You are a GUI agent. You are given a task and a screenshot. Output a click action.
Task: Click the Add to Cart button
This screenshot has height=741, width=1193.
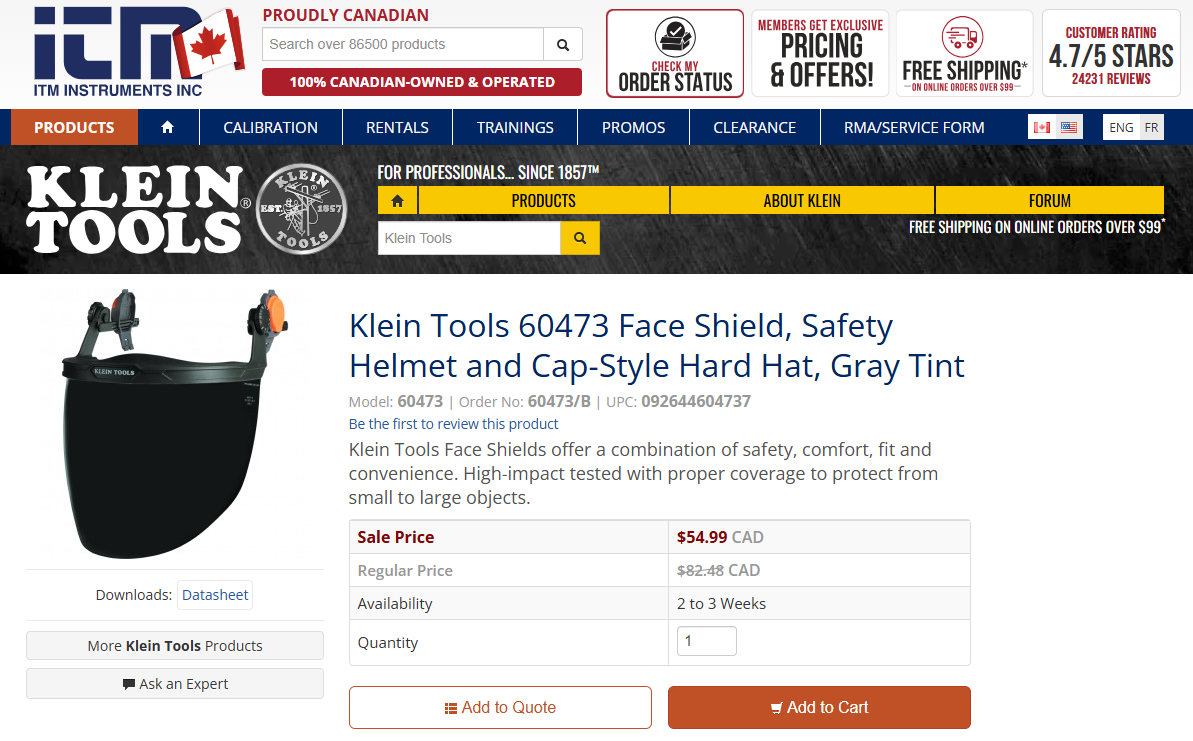point(819,707)
